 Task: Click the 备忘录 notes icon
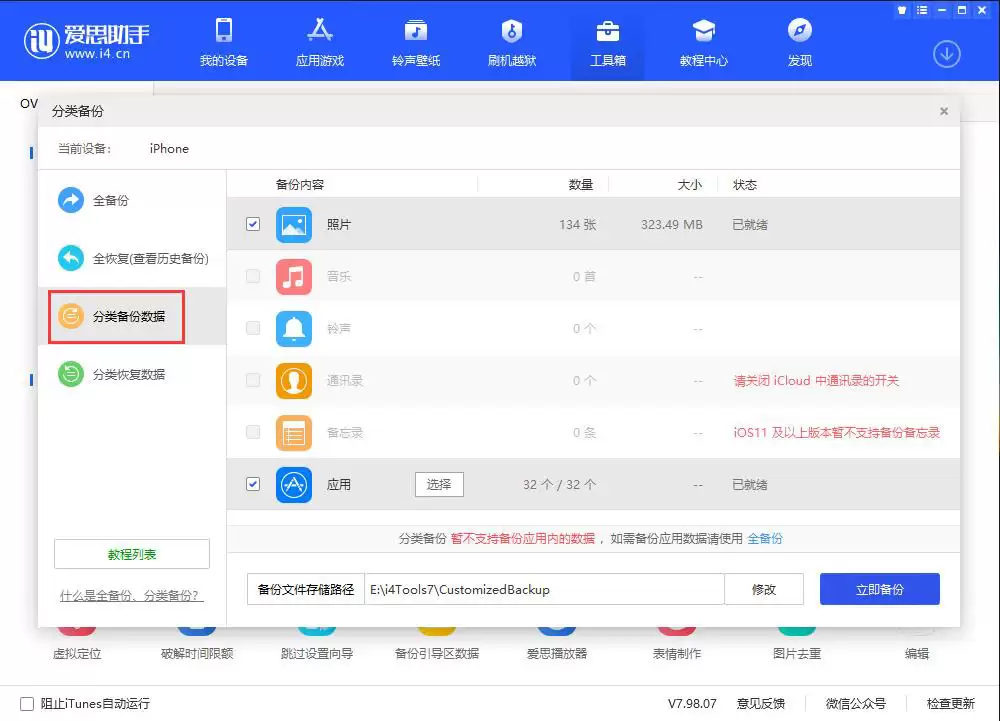[294, 433]
